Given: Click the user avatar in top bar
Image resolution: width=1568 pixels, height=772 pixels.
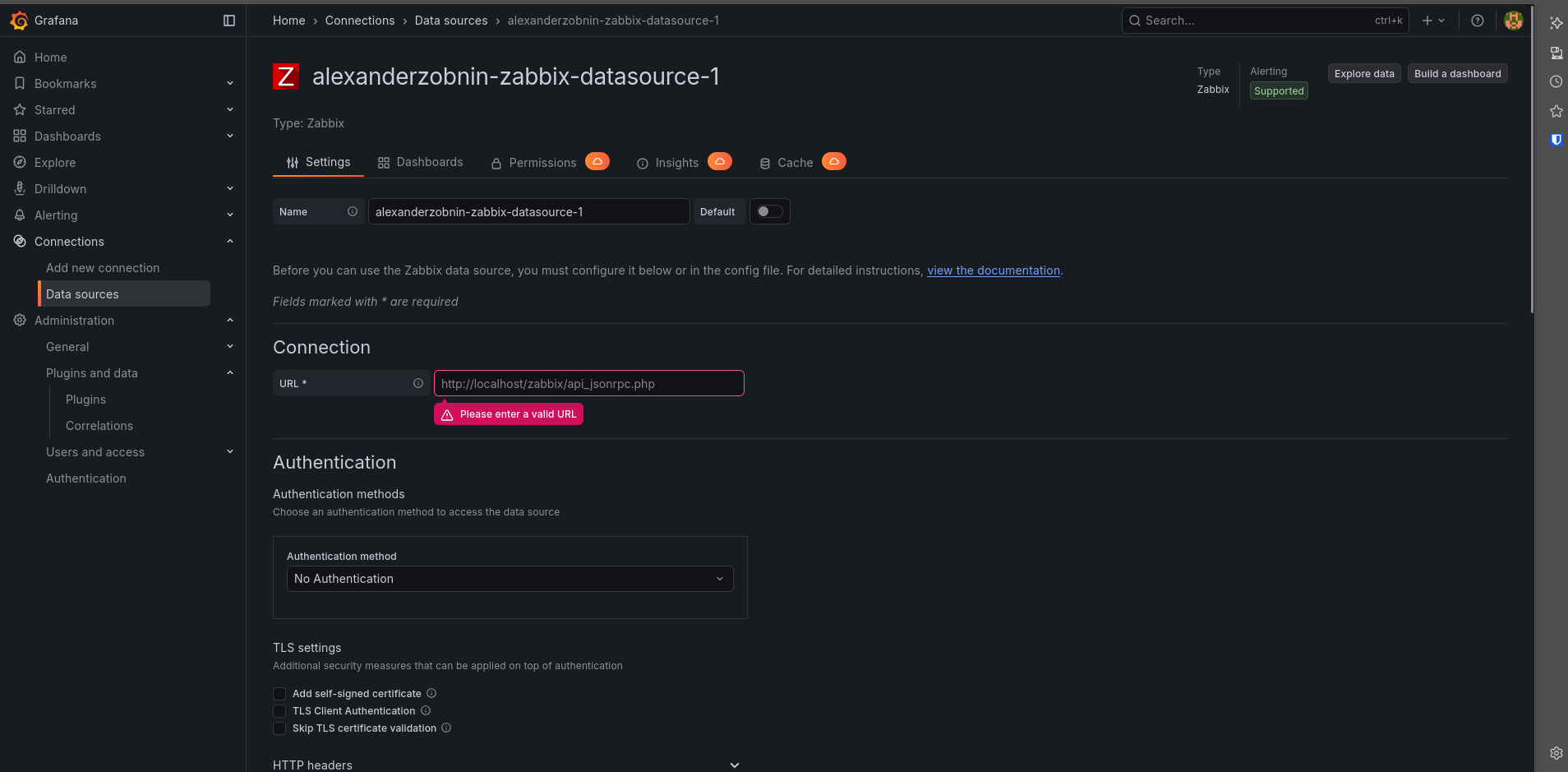Looking at the screenshot, I should point(1513,21).
